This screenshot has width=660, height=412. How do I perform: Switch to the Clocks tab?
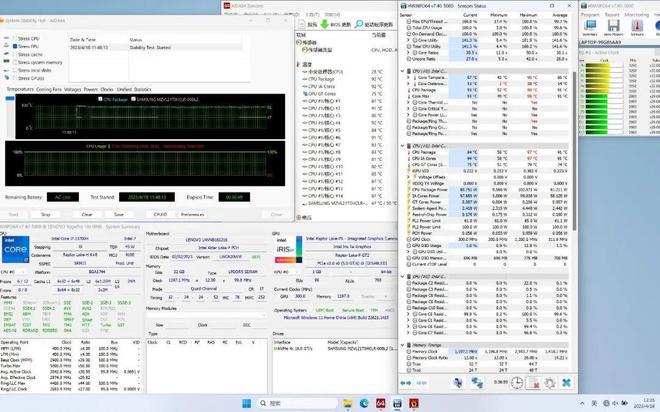click(x=107, y=89)
